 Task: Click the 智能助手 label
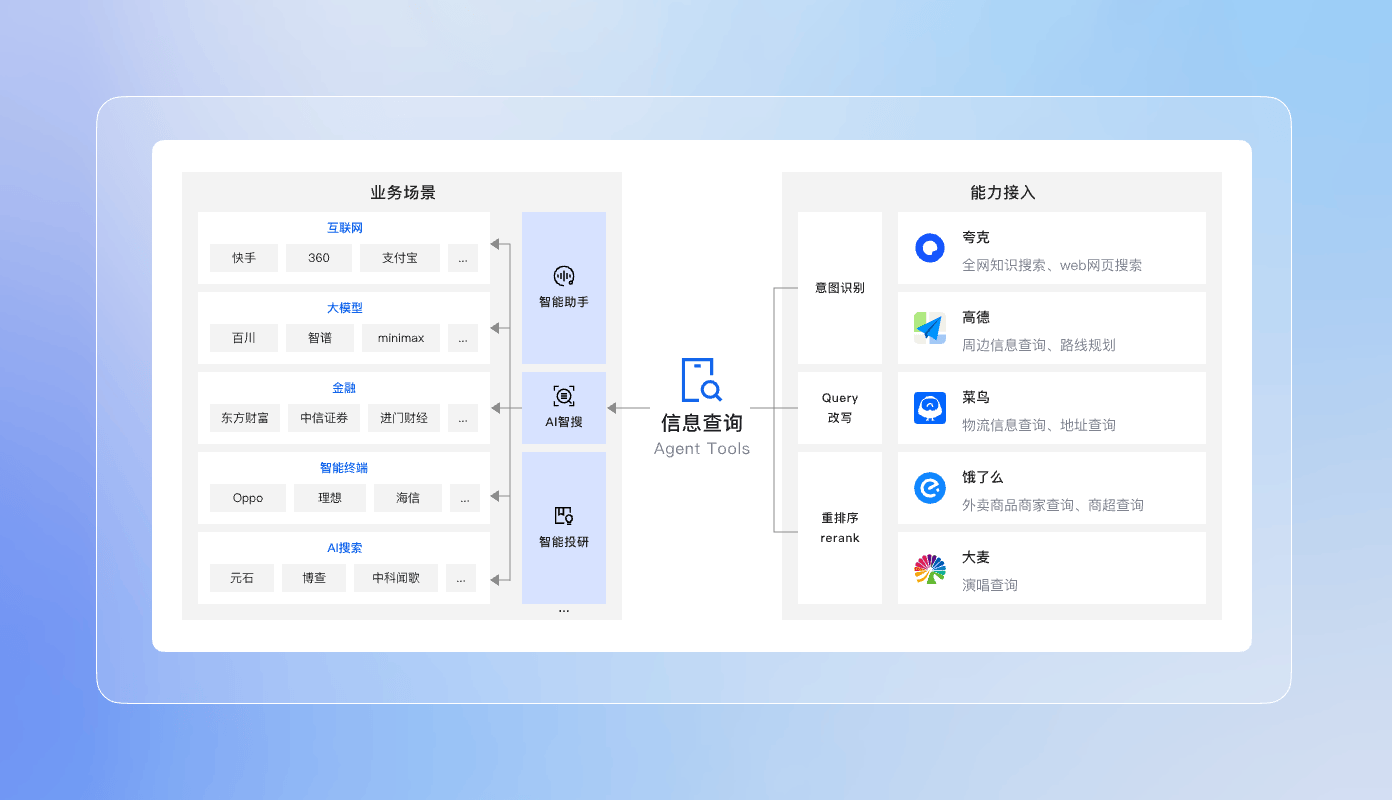(x=564, y=302)
